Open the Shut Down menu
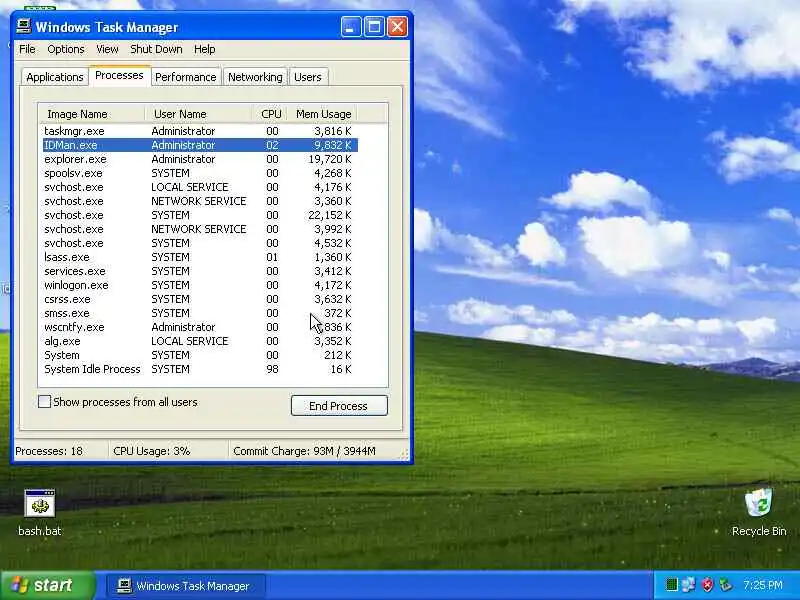The image size is (800, 600). [156, 49]
